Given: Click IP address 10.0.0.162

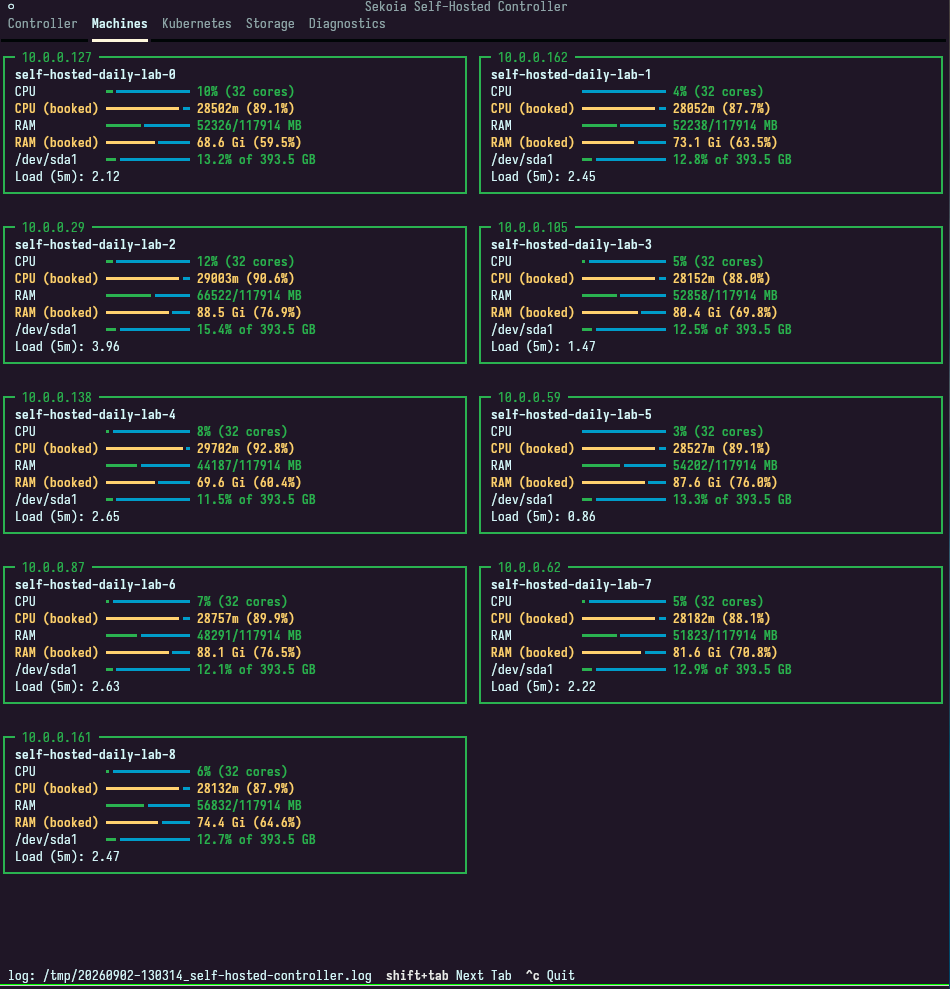Looking at the screenshot, I should [x=532, y=57].
